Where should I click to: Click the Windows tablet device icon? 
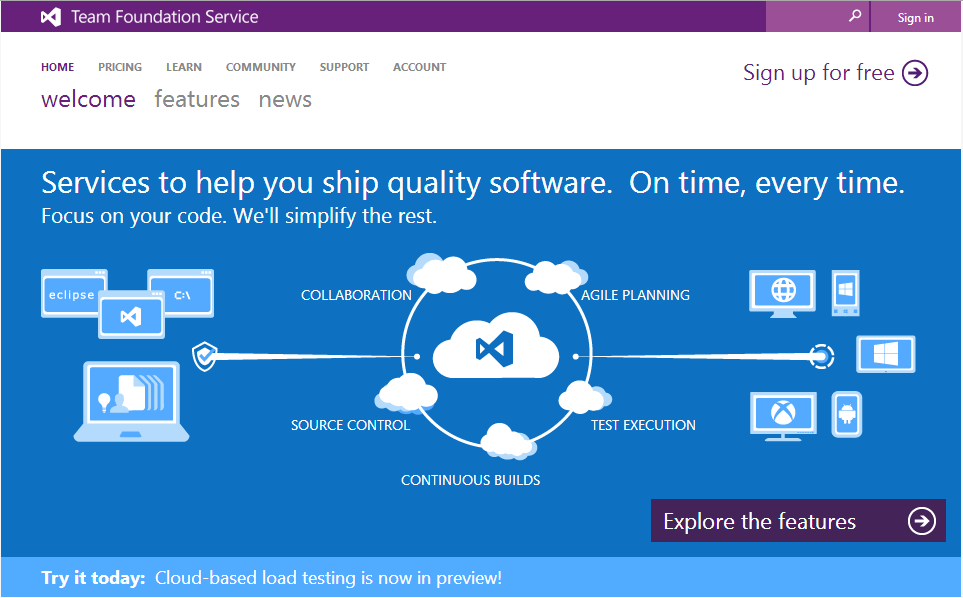point(886,354)
